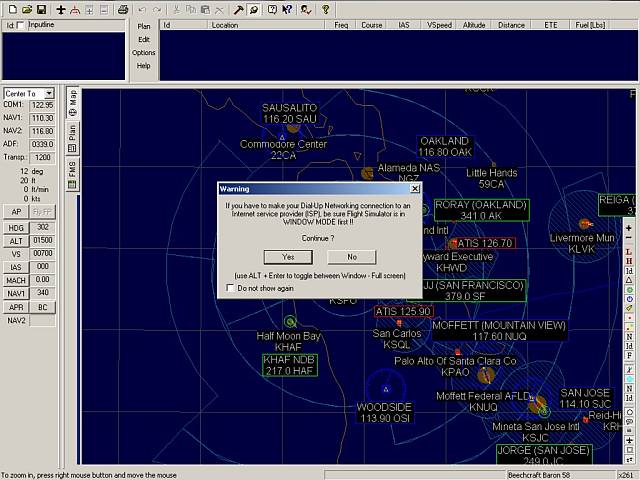Click the Save disk toolbar icon
Image resolution: width=640 pixels, height=480 pixels.
point(40,9)
